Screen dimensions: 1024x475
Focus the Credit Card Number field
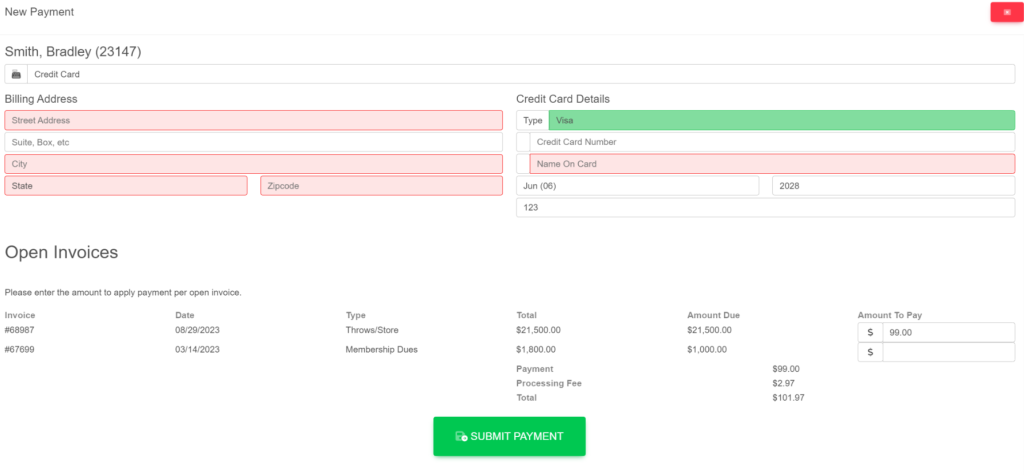point(772,142)
